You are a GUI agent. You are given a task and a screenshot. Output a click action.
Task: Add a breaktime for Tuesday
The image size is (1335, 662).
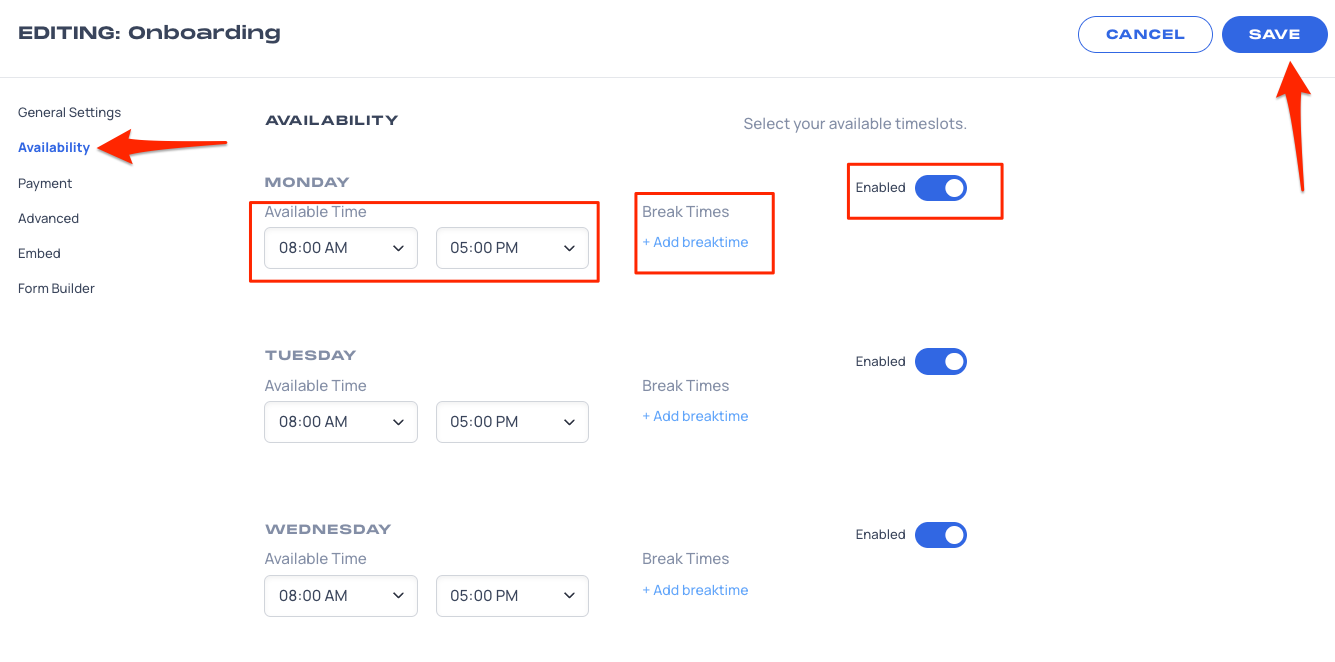point(695,416)
